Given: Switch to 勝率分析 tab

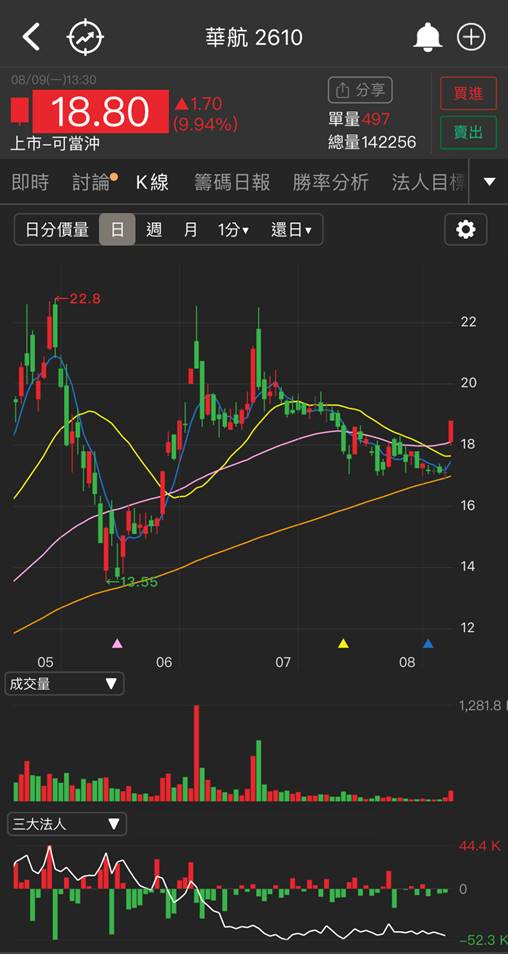Looking at the screenshot, I should point(330,181).
